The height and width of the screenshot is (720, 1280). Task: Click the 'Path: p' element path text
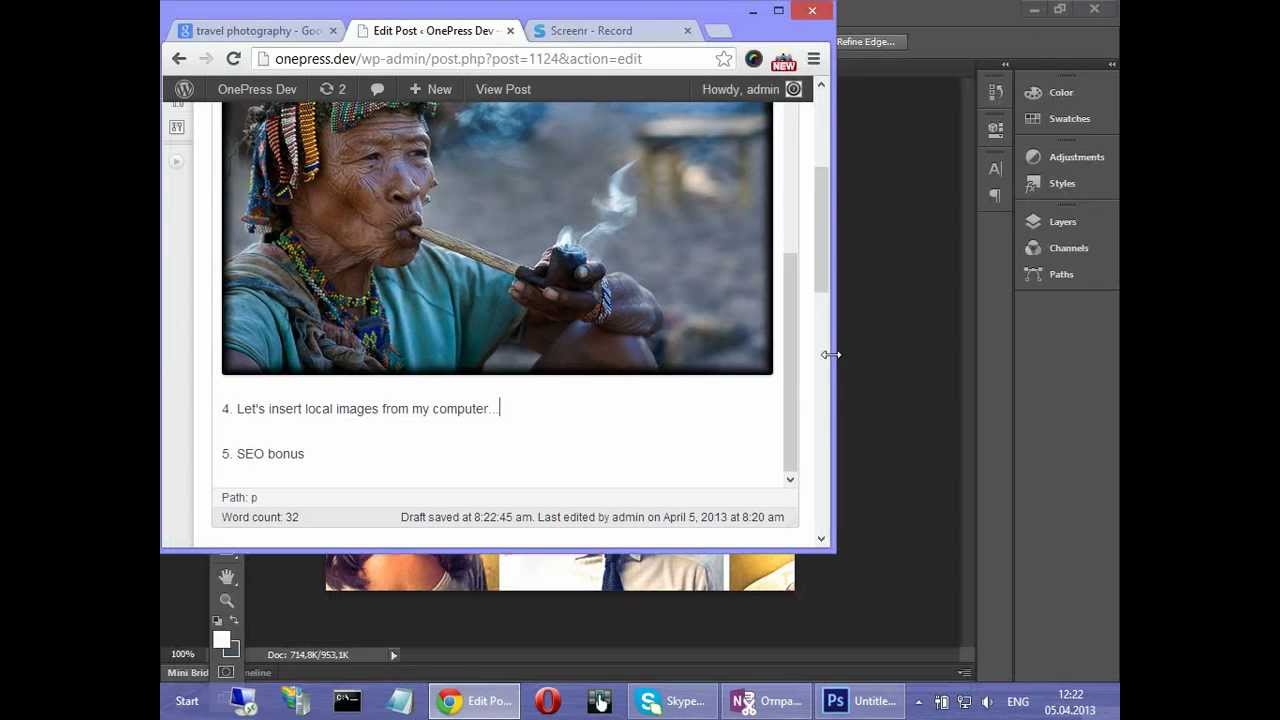point(239,497)
